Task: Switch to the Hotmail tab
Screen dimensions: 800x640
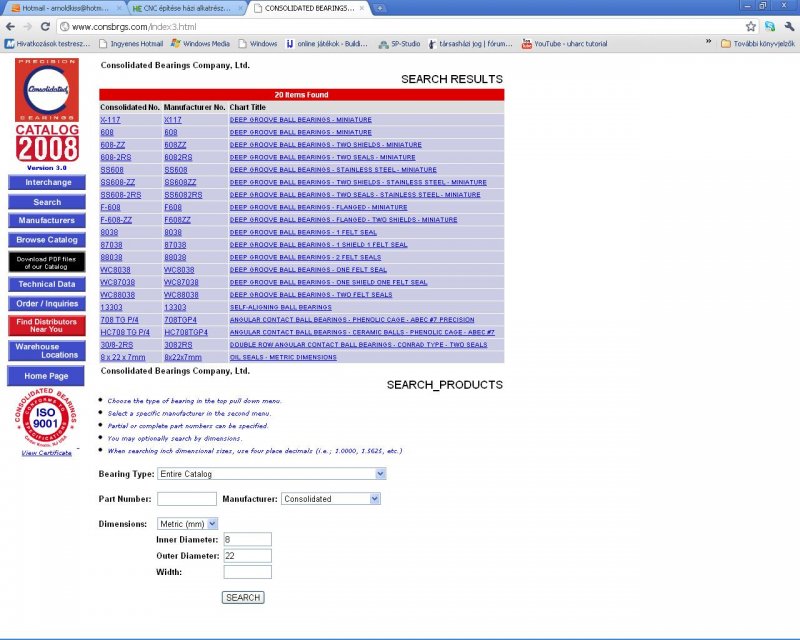Action: [65, 8]
